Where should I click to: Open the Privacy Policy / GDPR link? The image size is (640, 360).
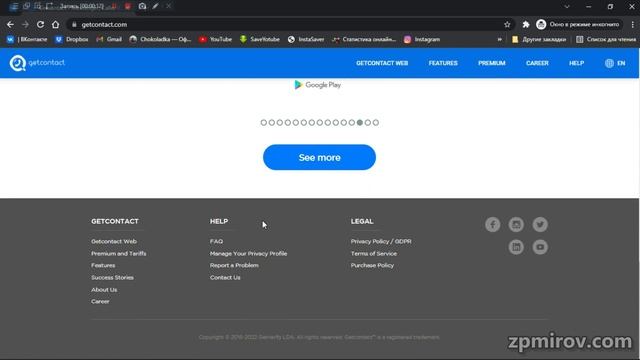[381, 241]
